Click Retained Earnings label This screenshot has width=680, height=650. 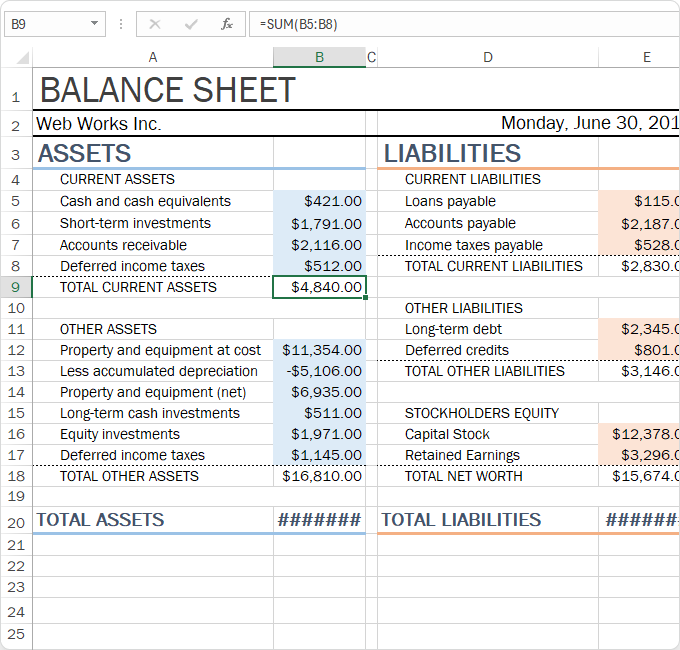click(462, 455)
